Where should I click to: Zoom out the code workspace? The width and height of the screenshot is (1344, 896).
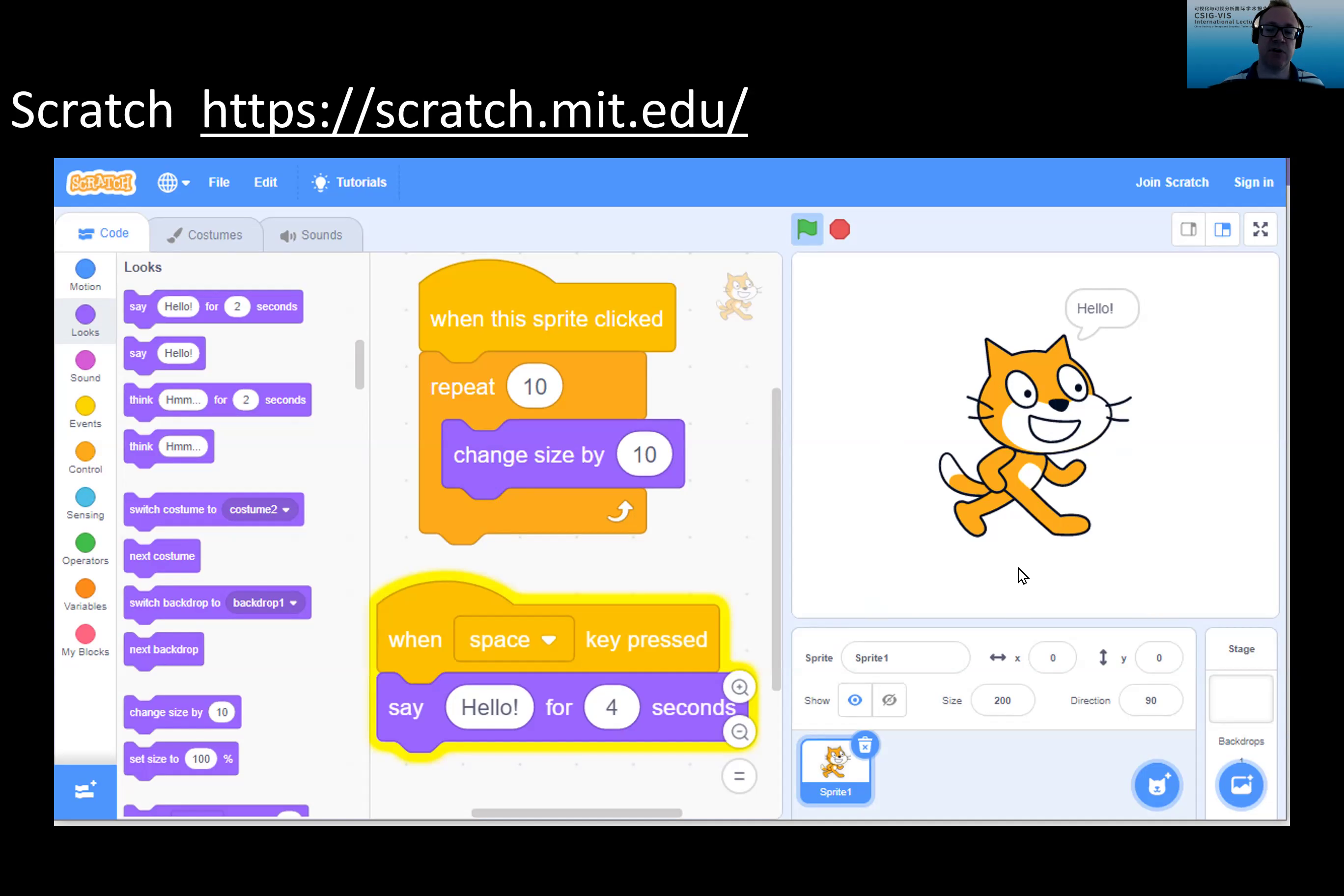[739, 732]
